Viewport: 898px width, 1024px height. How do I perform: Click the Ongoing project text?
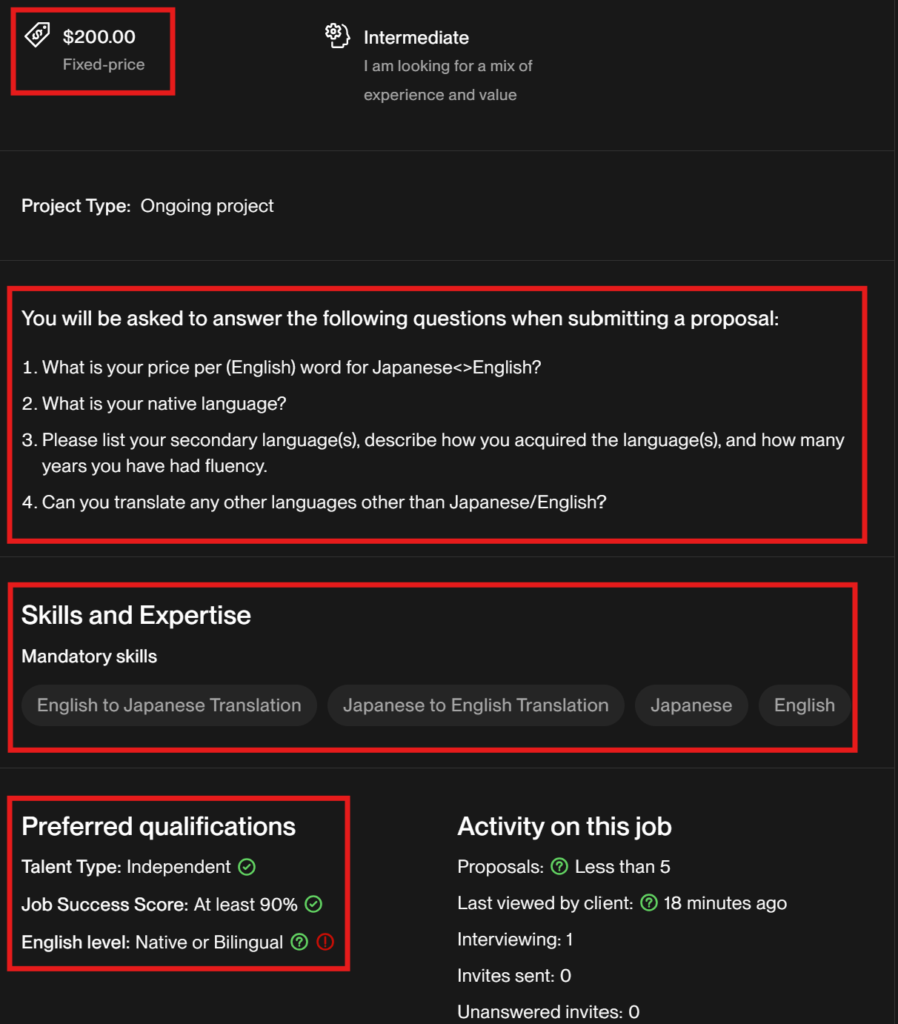coord(207,206)
